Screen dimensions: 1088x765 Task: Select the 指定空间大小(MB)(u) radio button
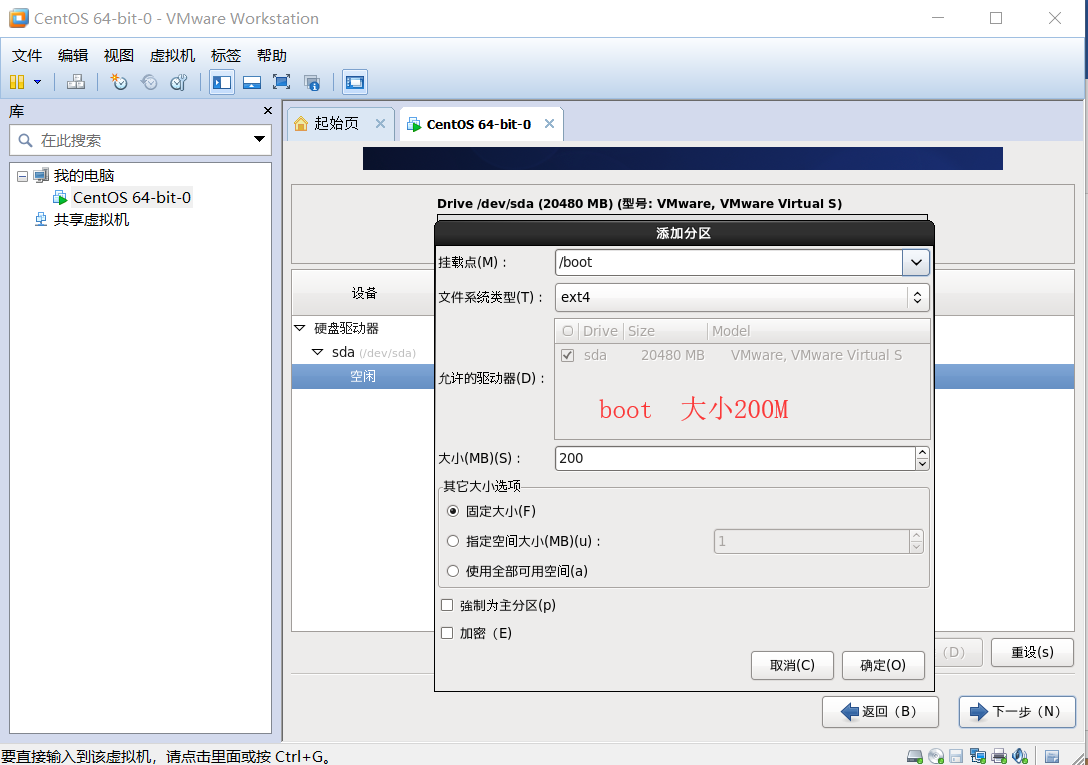coord(453,541)
